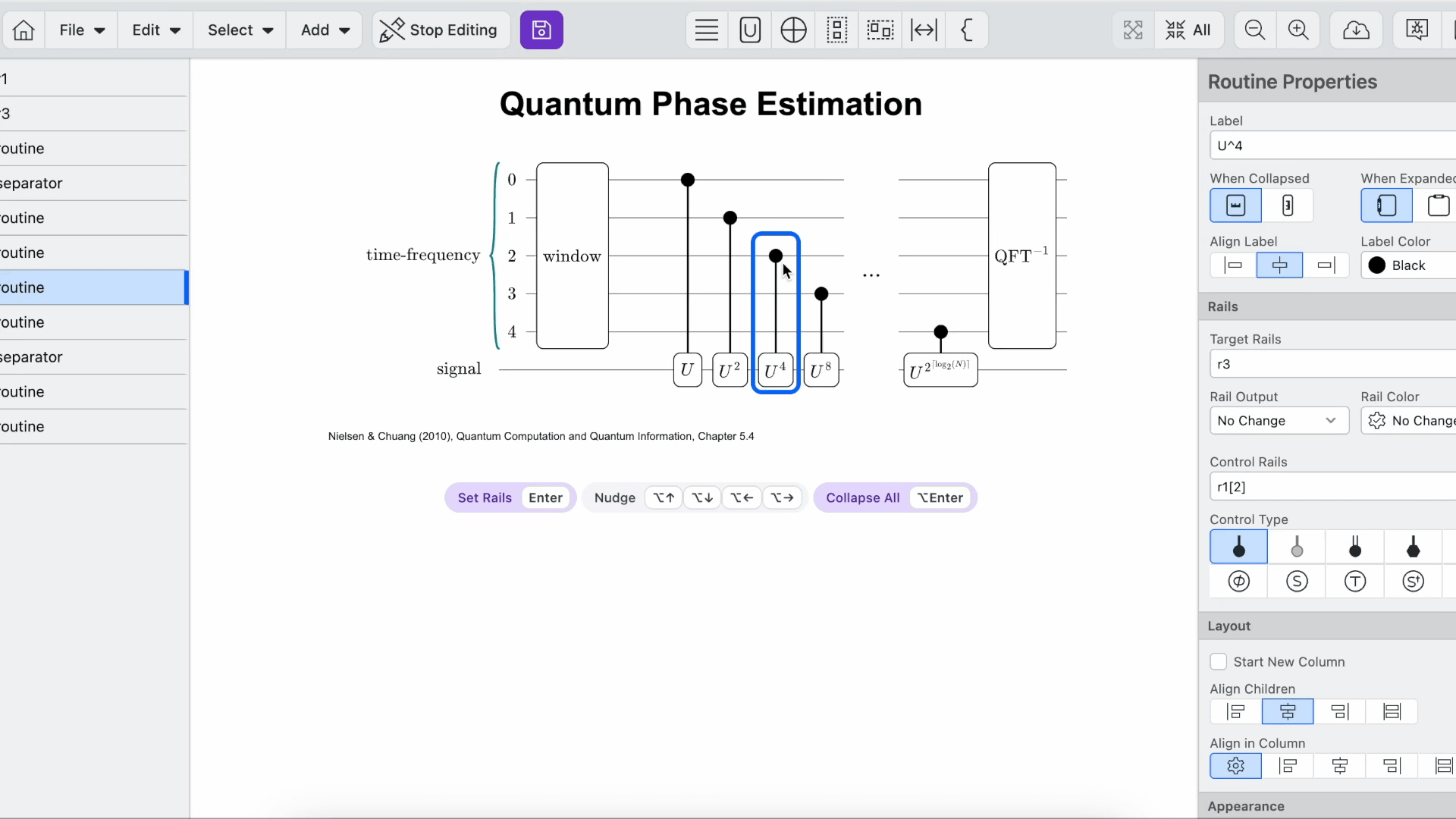Select the open-circle control type
Screen dimensions: 1456x819
(1297, 547)
